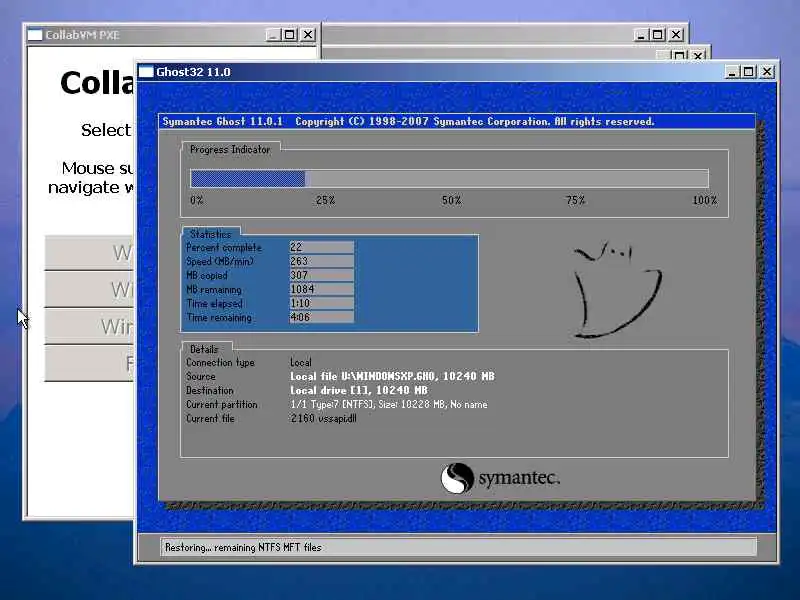Close the CollabVM PXE window

tap(308, 35)
